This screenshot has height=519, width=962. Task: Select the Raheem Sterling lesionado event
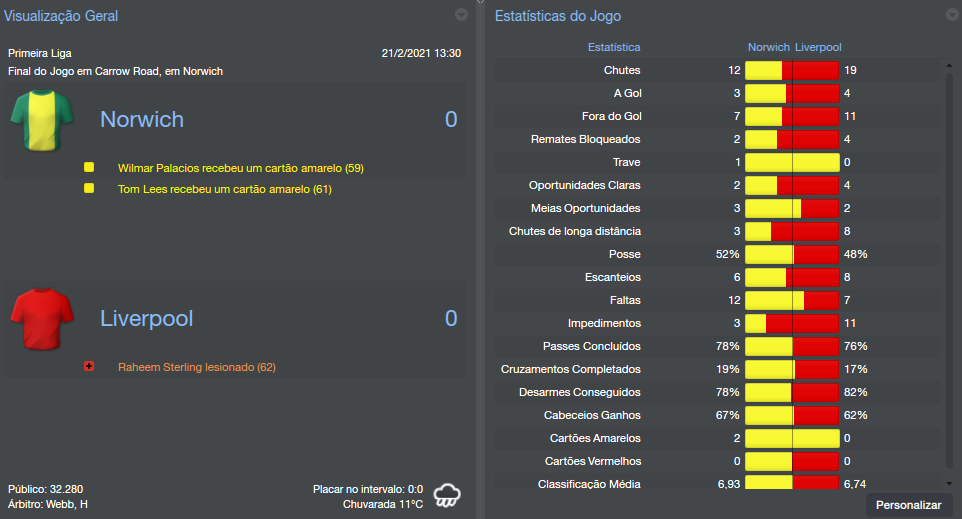[196, 367]
